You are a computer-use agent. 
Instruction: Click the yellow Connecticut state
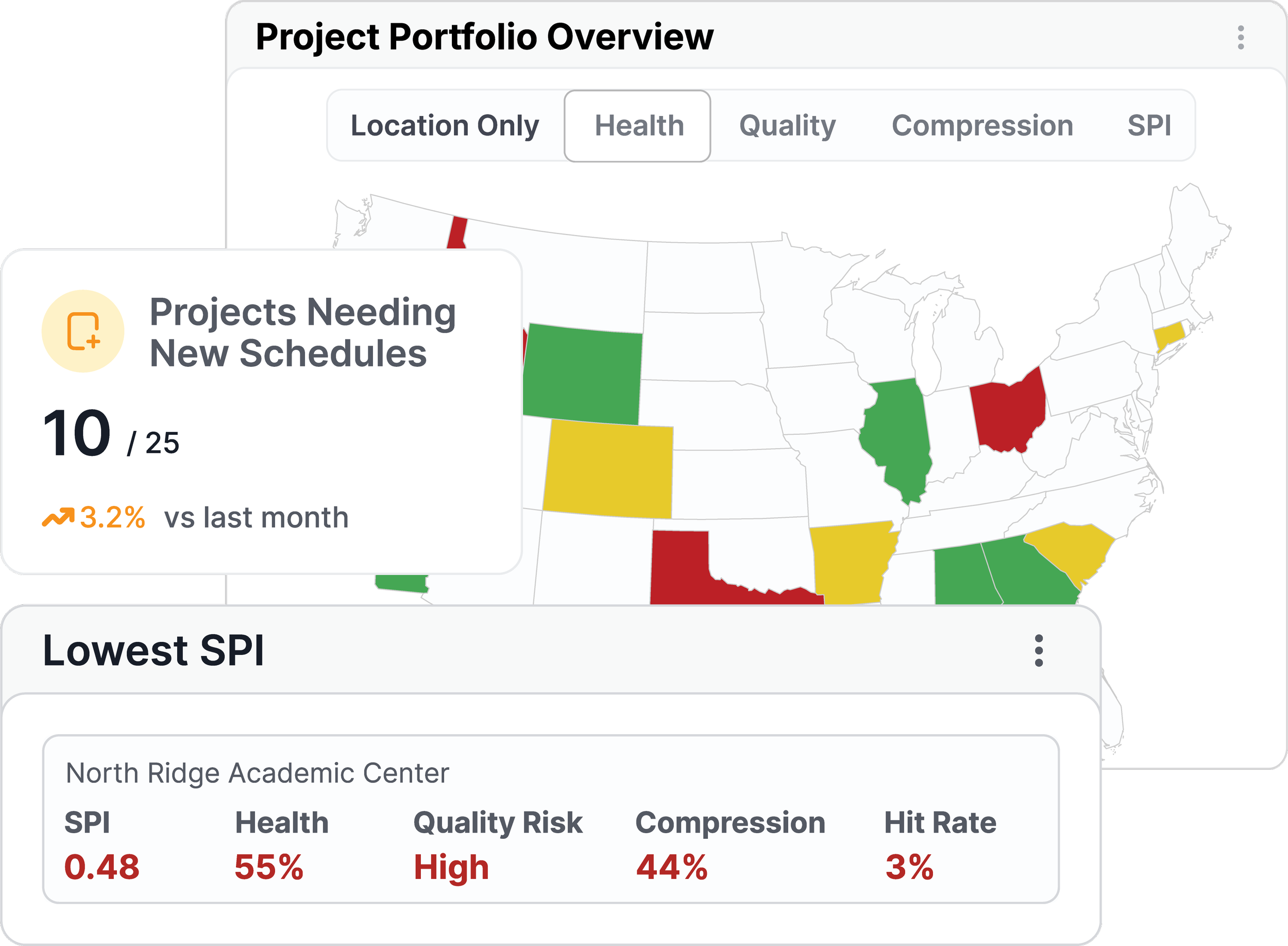click(1169, 335)
